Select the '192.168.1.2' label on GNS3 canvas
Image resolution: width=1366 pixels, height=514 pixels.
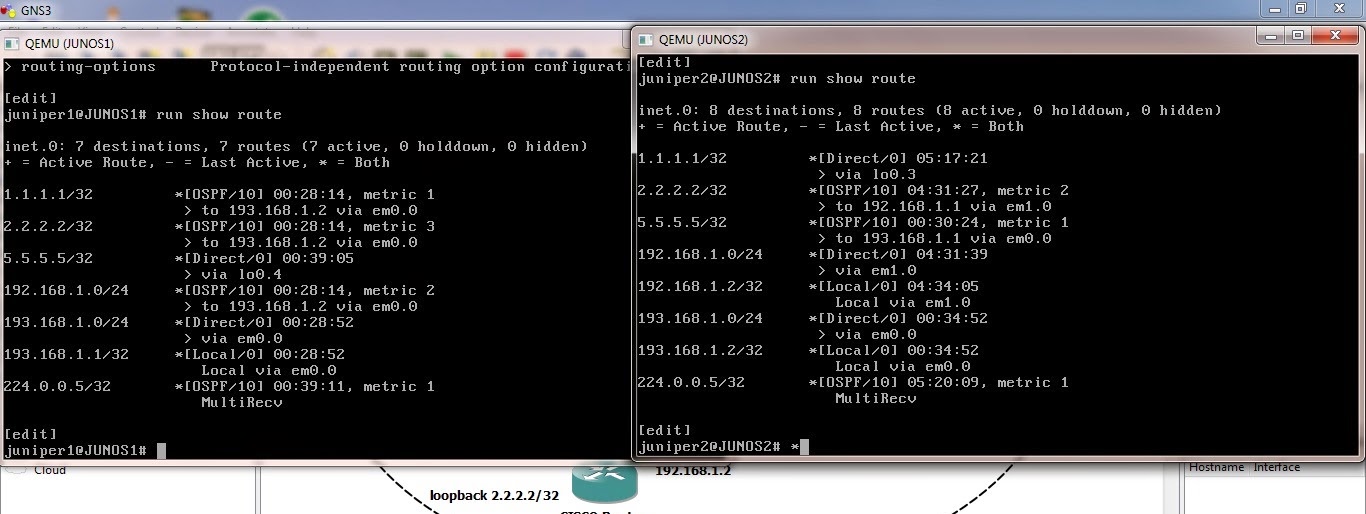coord(693,470)
